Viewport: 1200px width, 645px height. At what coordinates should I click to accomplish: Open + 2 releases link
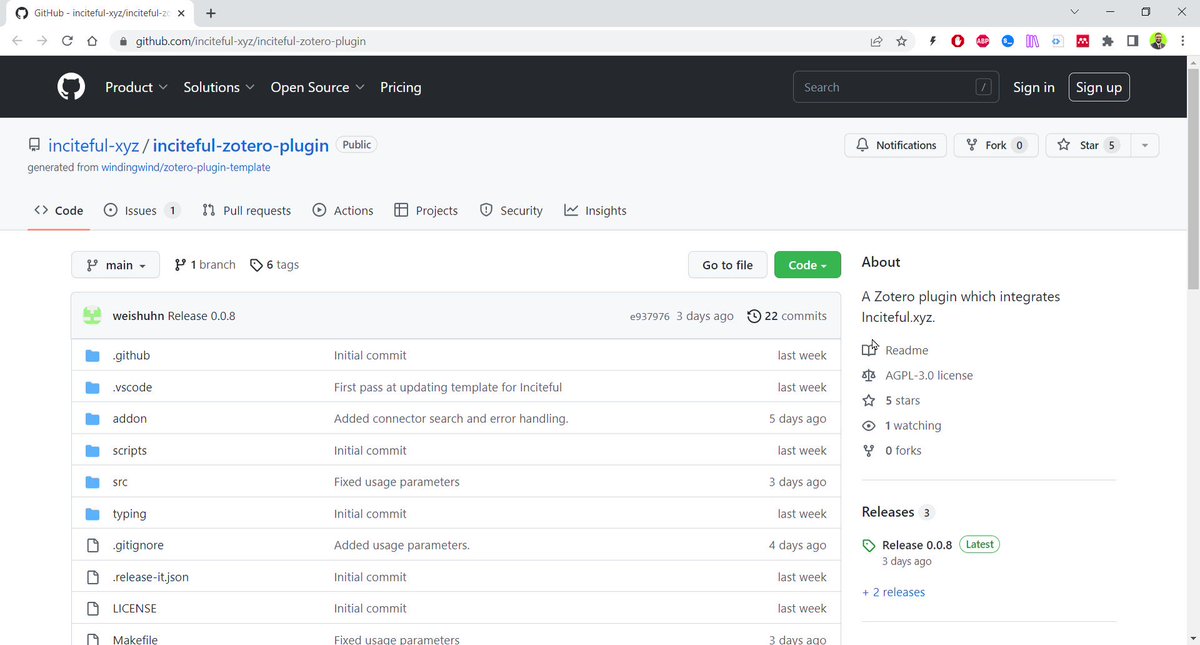point(893,592)
